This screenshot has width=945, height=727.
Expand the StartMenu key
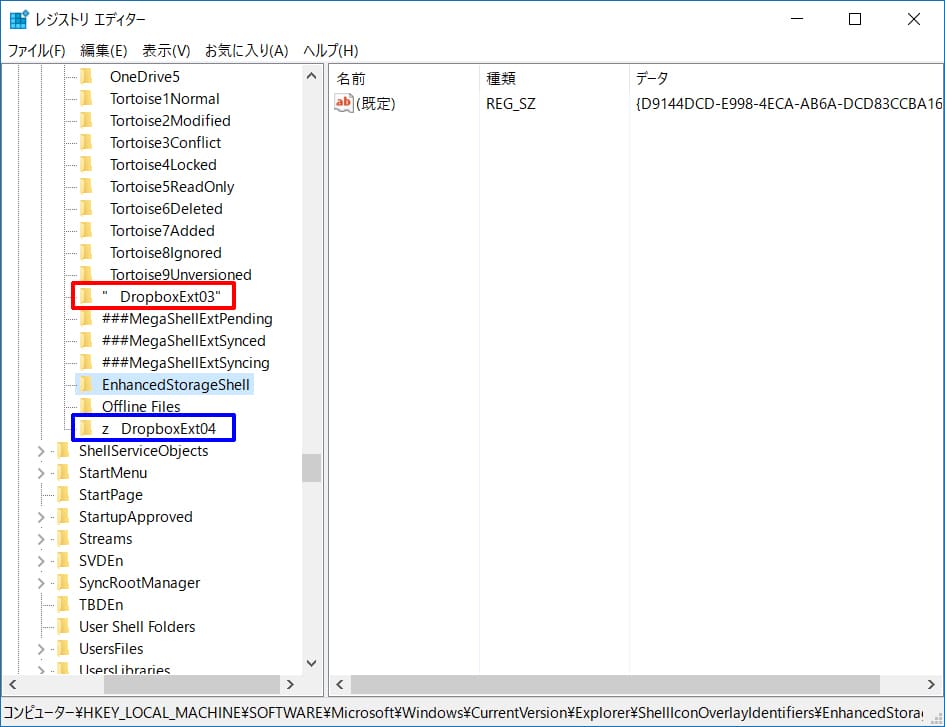point(40,473)
